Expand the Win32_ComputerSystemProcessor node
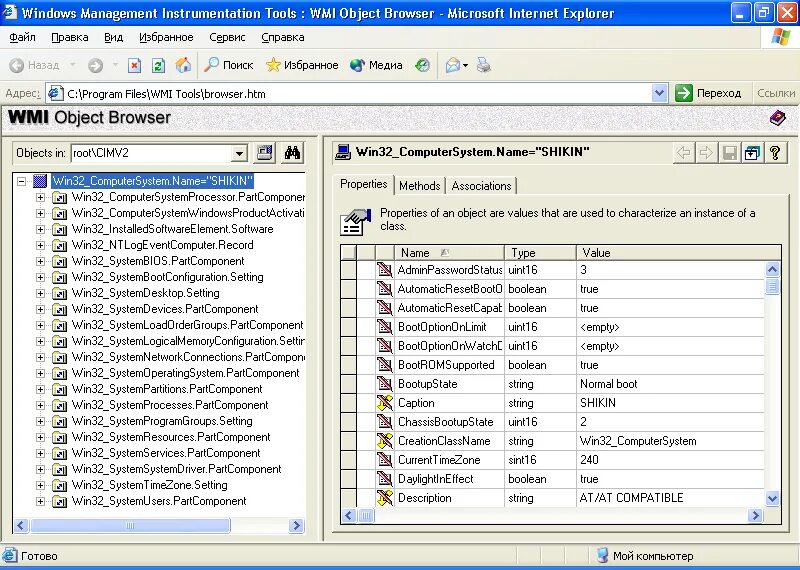The height and width of the screenshot is (570, 800). [x=40, y=197]
